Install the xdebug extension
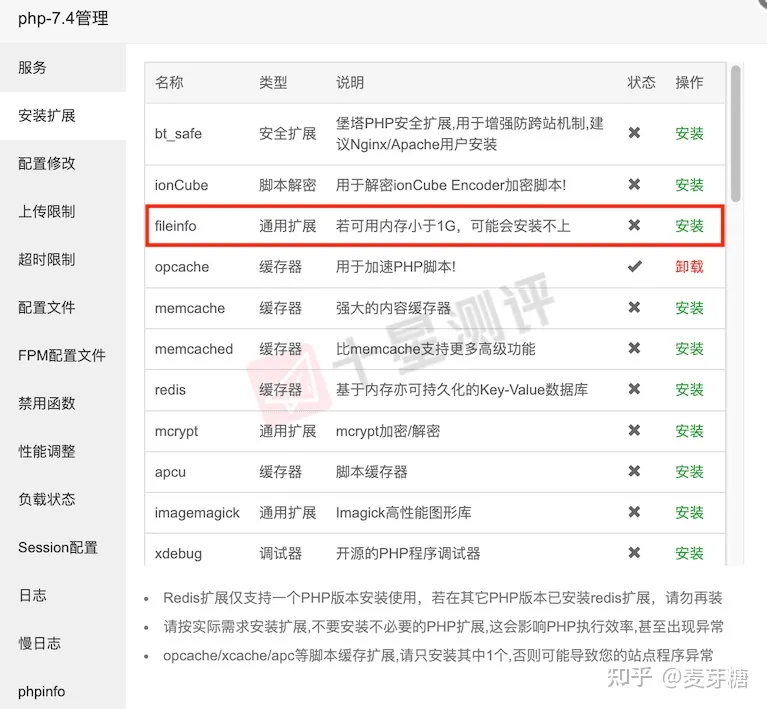The width and height of the screenshot is (767, 709). click(x=689, y=553)
